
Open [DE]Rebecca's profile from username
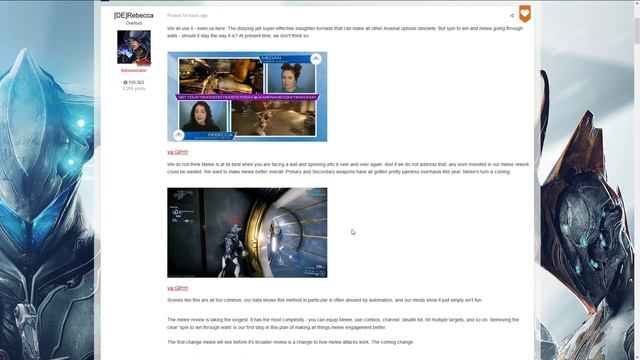[133, 16]
